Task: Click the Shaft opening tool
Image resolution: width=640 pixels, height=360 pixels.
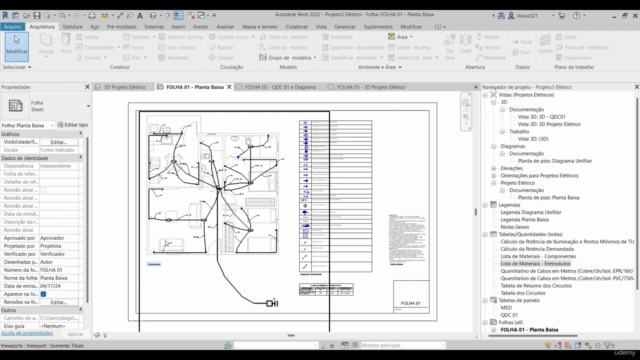Action: [x=465, y=44]
